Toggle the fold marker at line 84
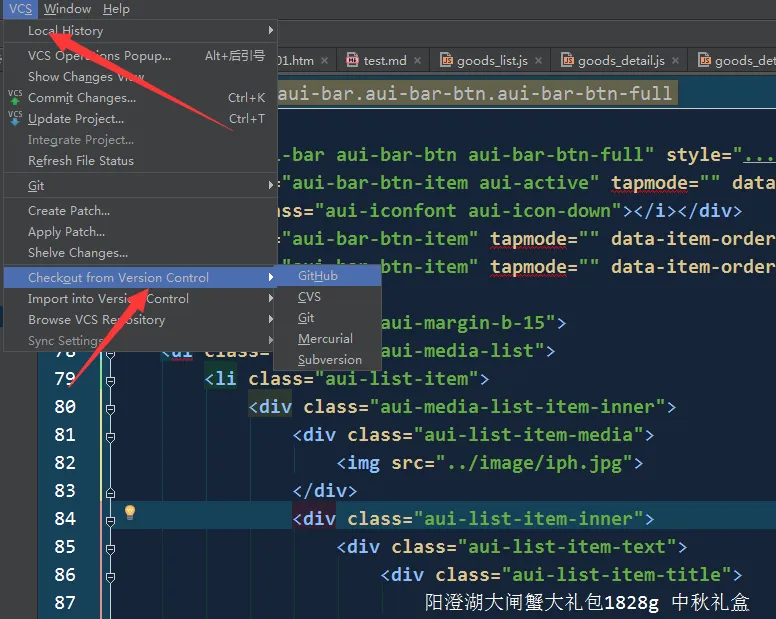This screenshot has width=776, height=619. point(110,521)
